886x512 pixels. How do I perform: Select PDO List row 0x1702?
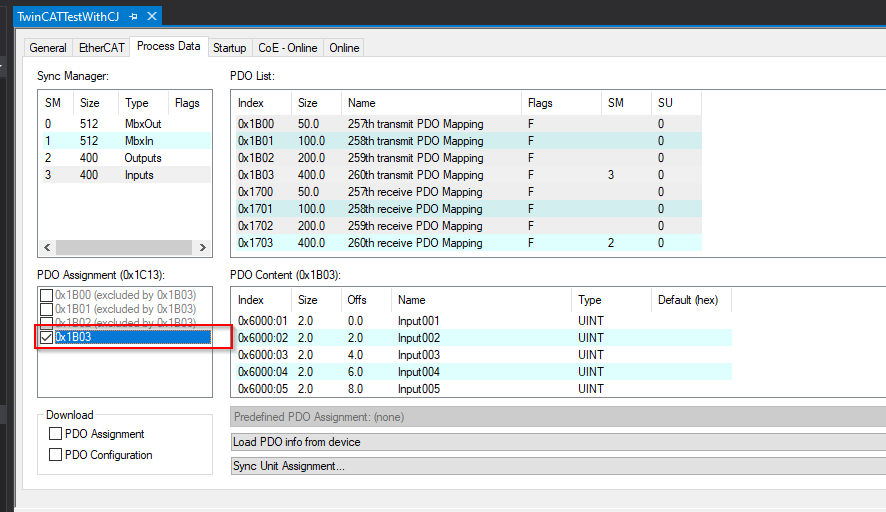[x=468, y=225]
